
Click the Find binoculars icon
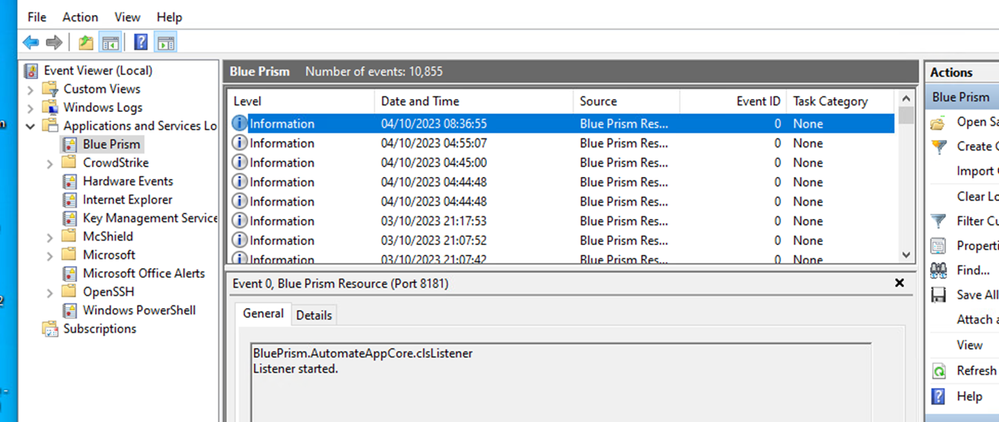point(938,270)
